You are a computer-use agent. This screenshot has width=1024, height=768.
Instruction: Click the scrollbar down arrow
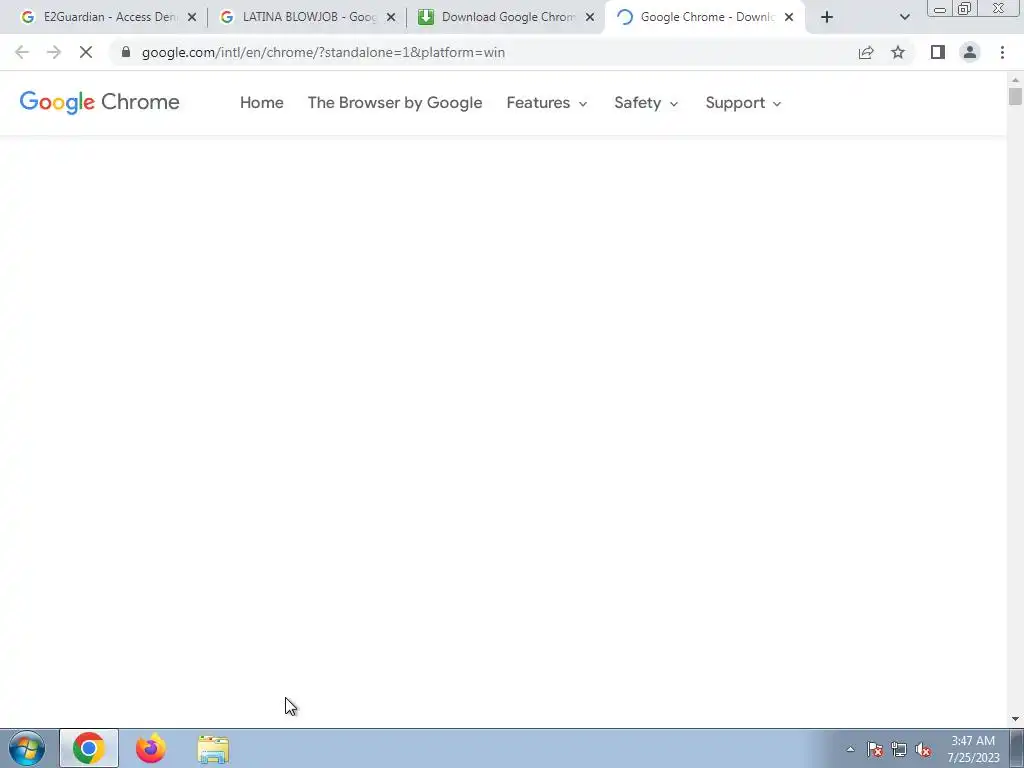(1015, 719)
